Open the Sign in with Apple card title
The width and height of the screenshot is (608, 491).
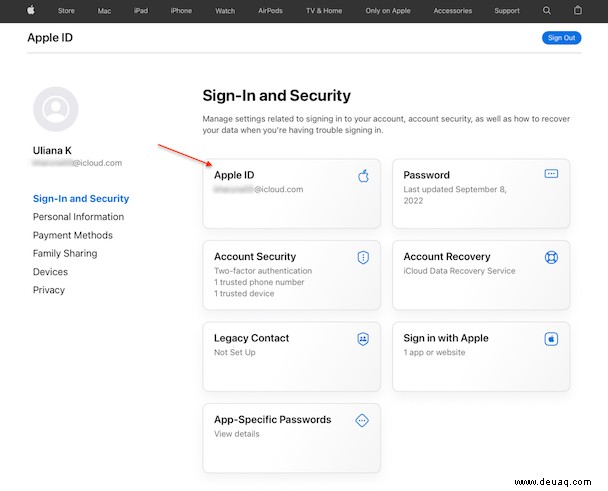click(446, 338)
